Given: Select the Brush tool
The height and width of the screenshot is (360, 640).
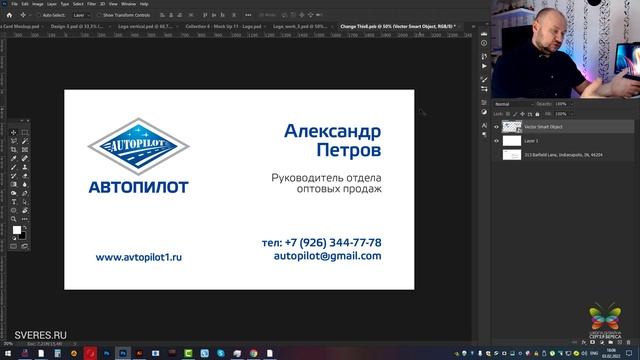Looking at the screenshot, I should tap(13, 167).
